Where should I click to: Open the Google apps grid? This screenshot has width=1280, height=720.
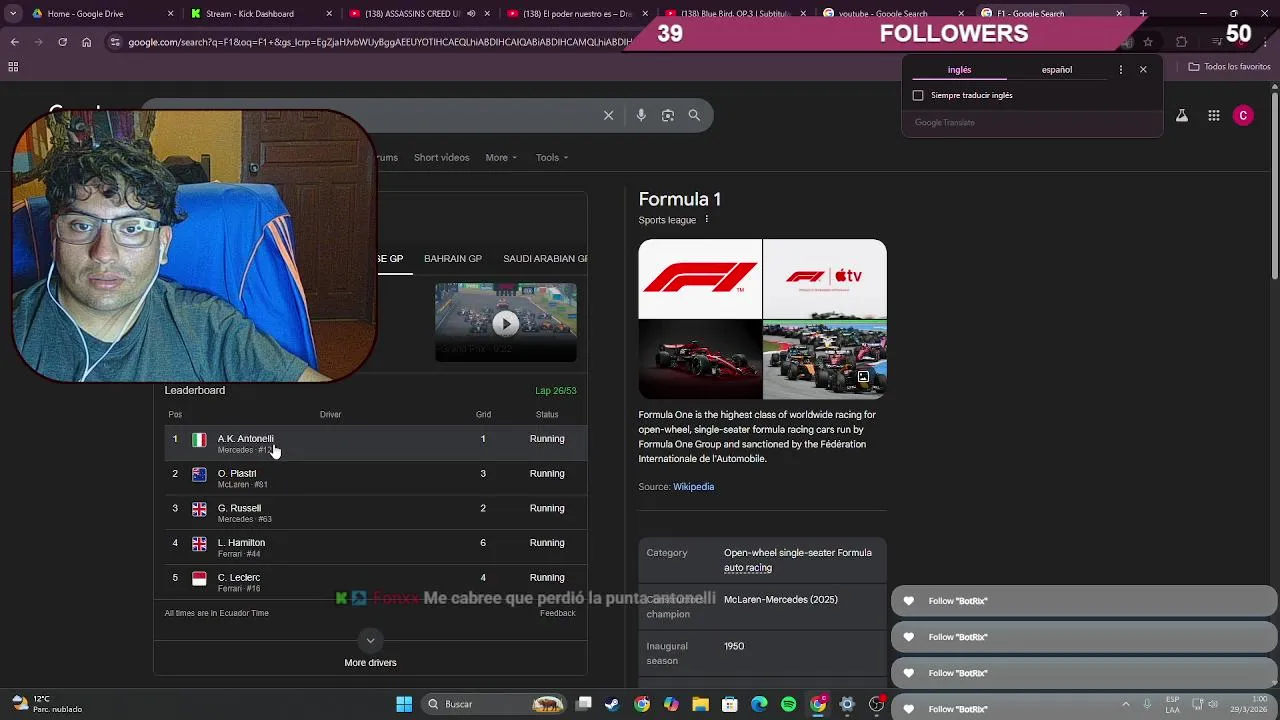[1214, 116]
